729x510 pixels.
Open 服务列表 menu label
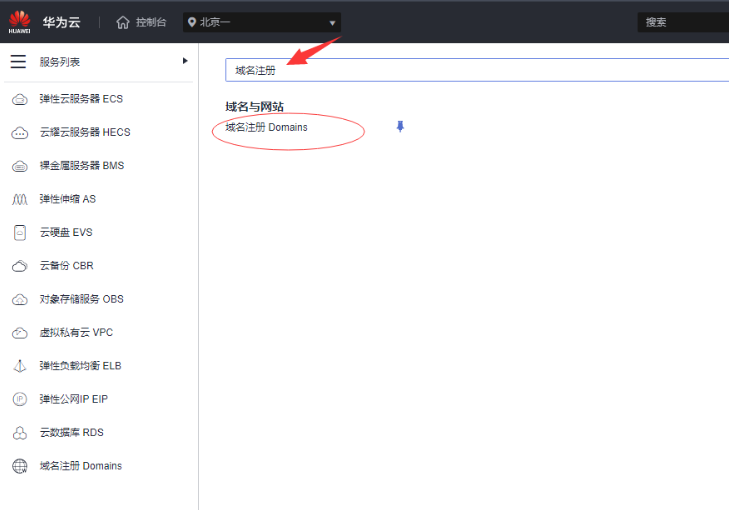pyautogui.click(x=60, y=62)
